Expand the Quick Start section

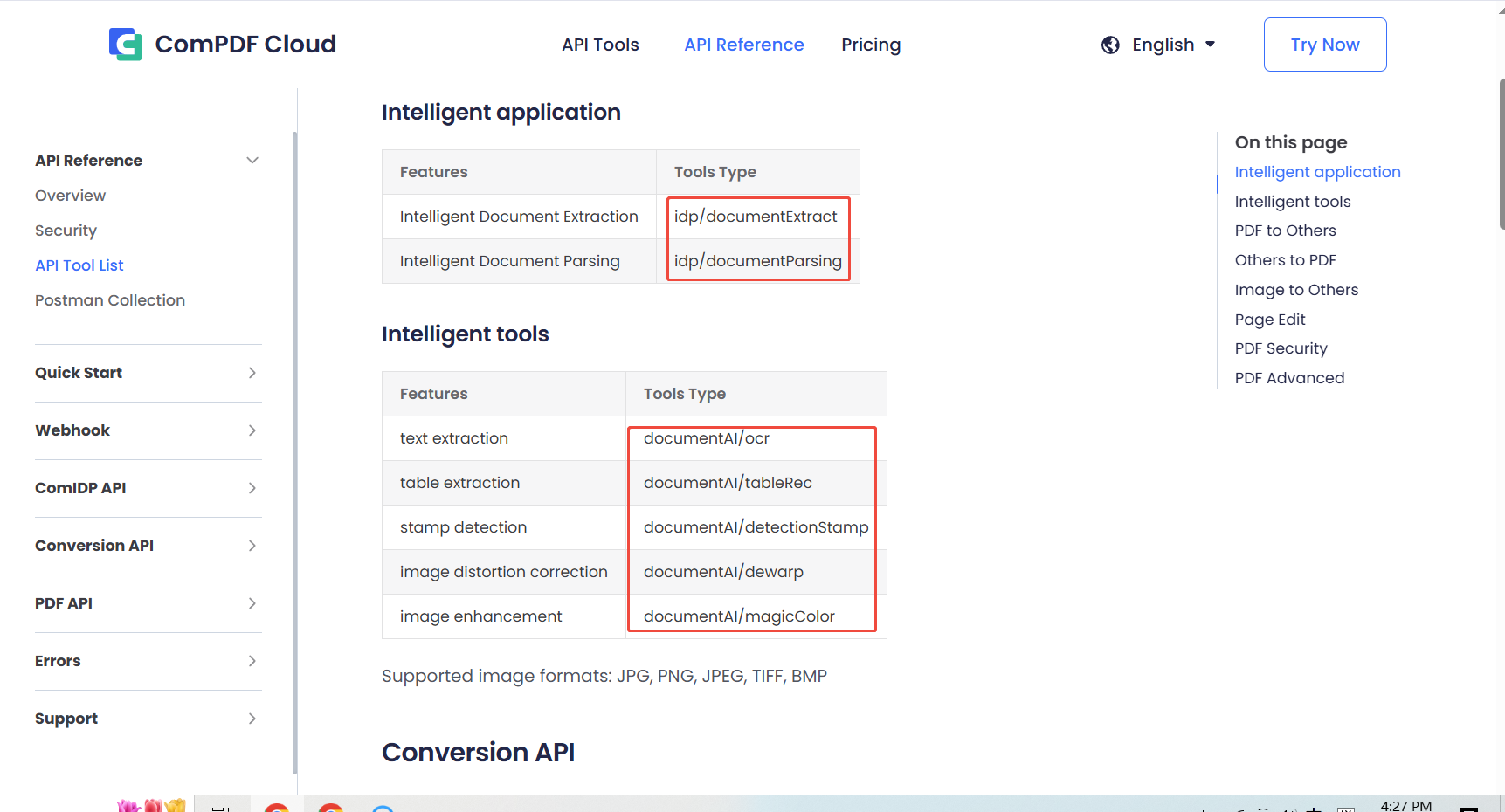click(252, 373)
